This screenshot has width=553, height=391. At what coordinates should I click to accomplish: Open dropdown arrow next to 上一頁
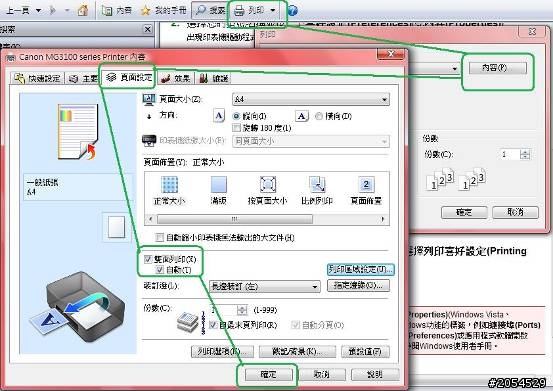[x=38, y=11]
